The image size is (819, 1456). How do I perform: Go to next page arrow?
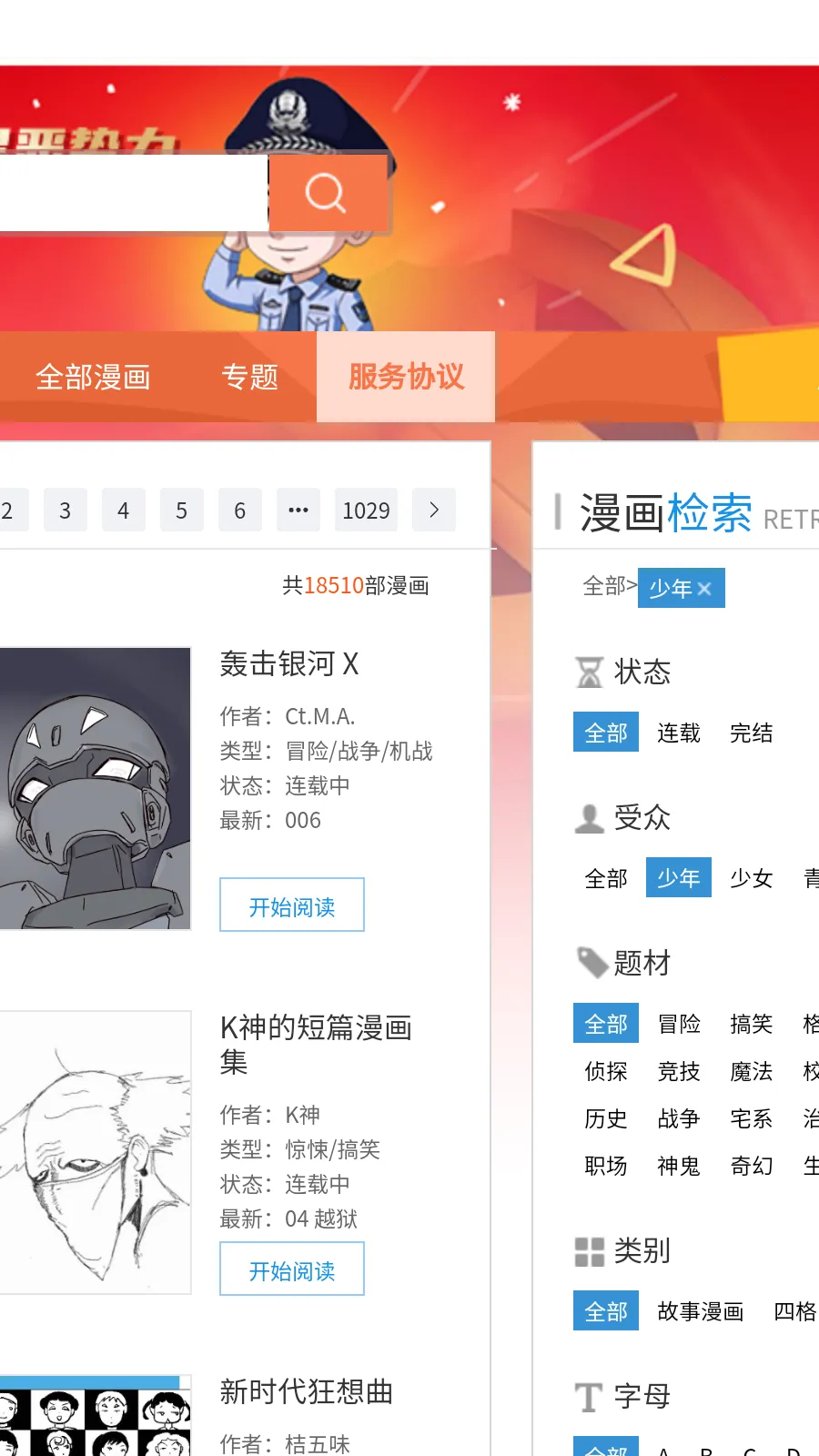pyautogui.click(x=434, y=510)
